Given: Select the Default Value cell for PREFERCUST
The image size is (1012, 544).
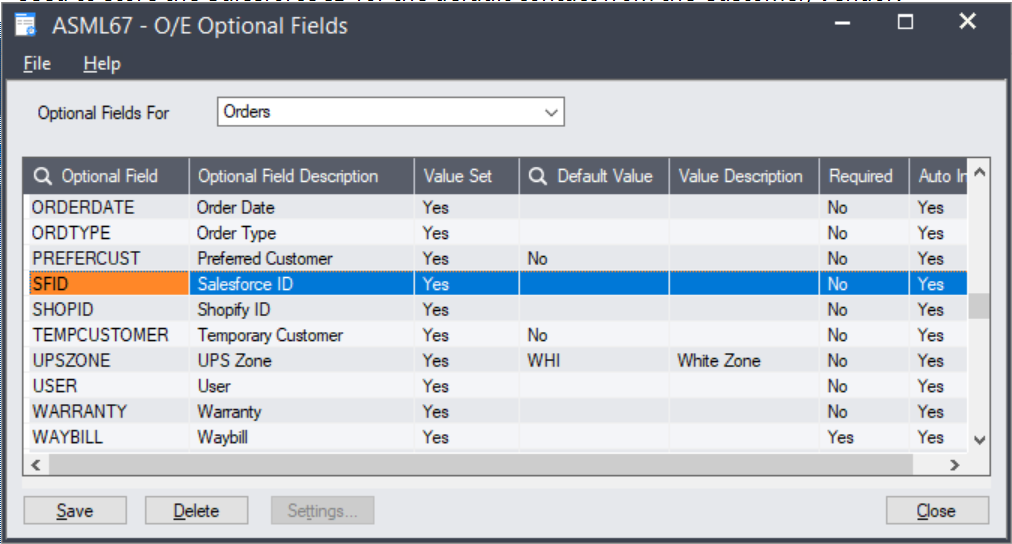Looking at the screenshot, I should point(594,258).
